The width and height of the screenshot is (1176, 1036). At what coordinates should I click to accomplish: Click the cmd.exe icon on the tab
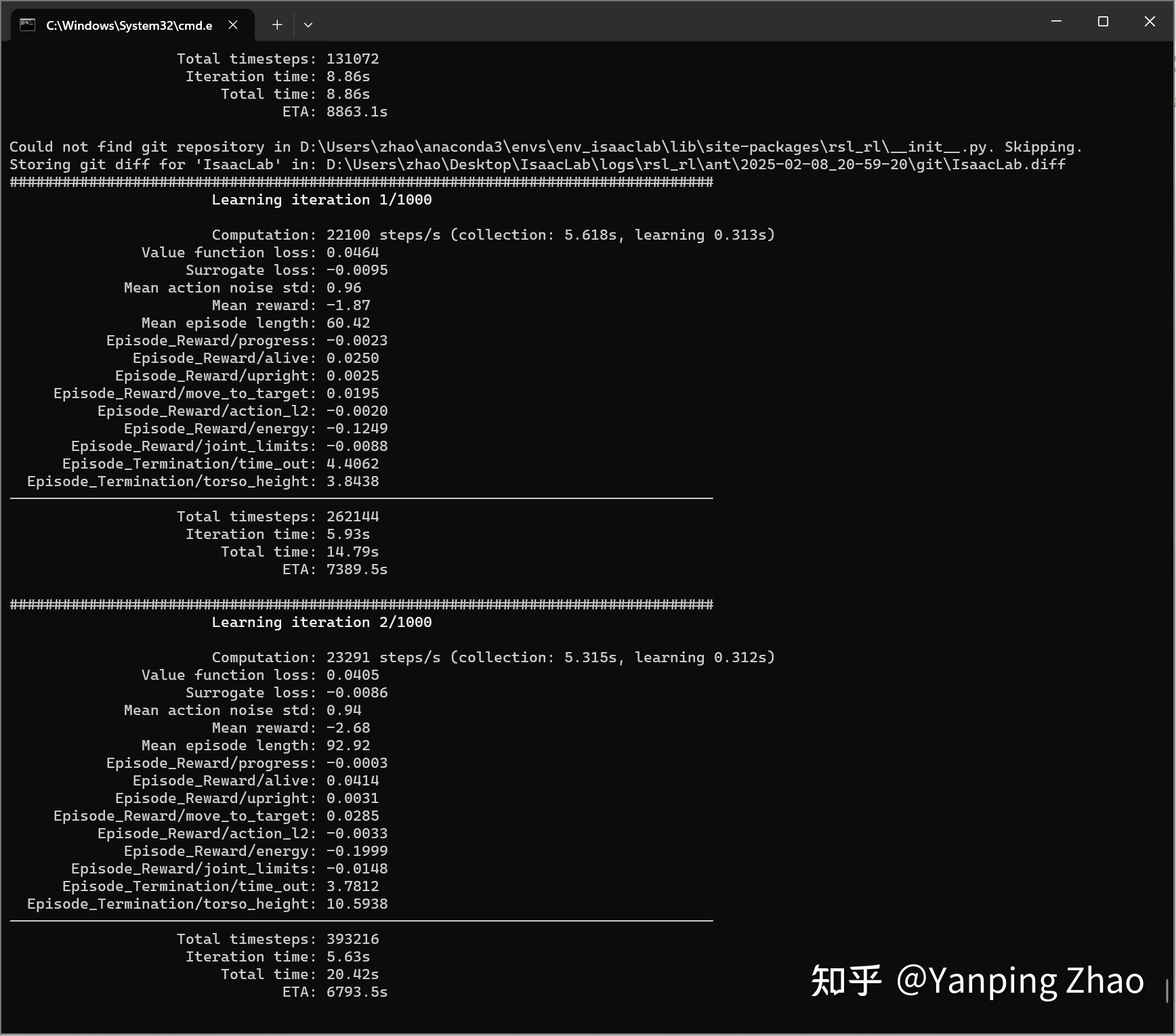pyautogui.click(x=27, y=24)
